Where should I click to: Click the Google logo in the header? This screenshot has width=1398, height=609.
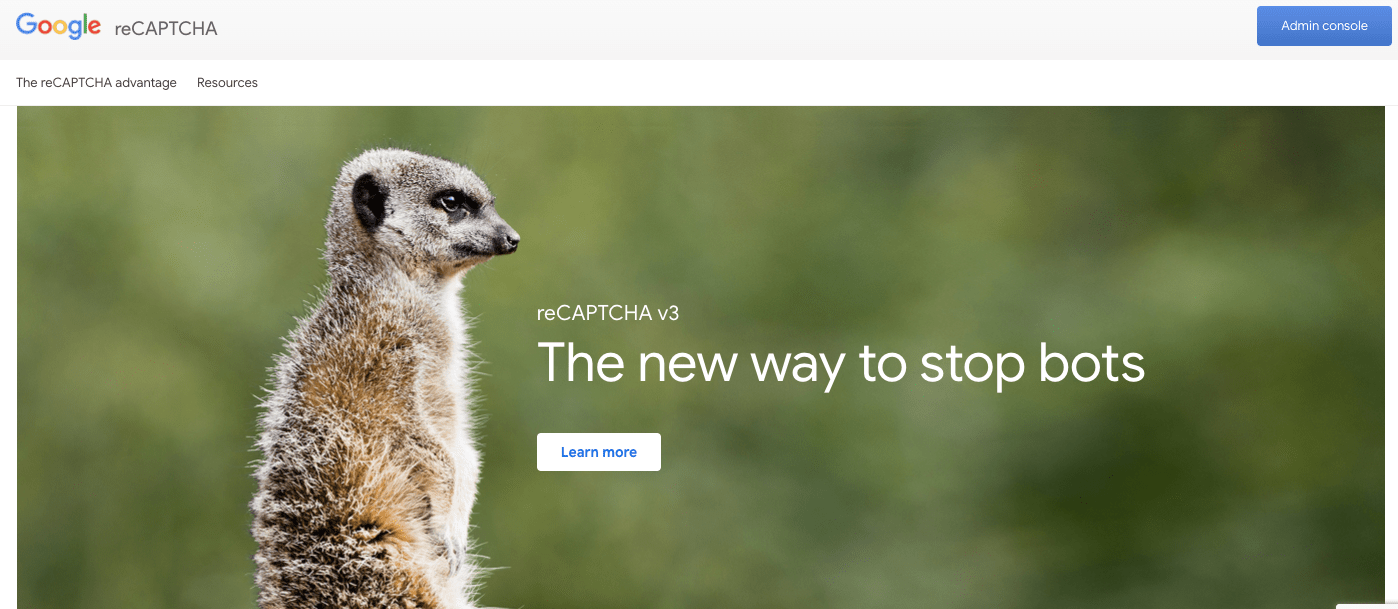(58, 26)
